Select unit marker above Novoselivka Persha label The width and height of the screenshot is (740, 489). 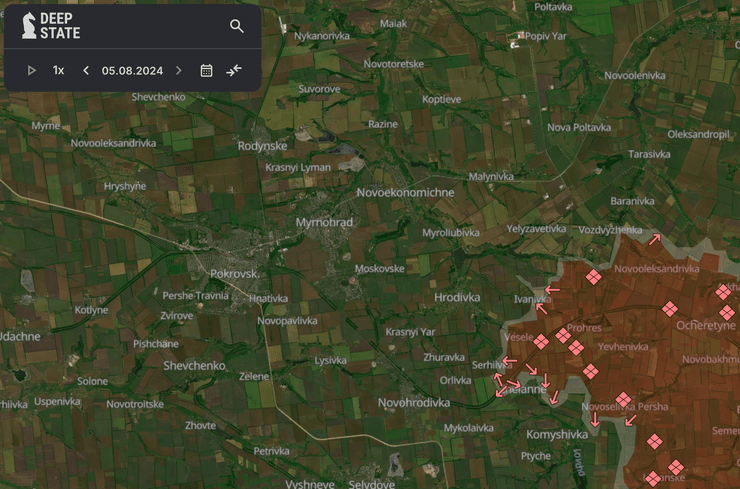pyautogui.click(x=623, y=400)
